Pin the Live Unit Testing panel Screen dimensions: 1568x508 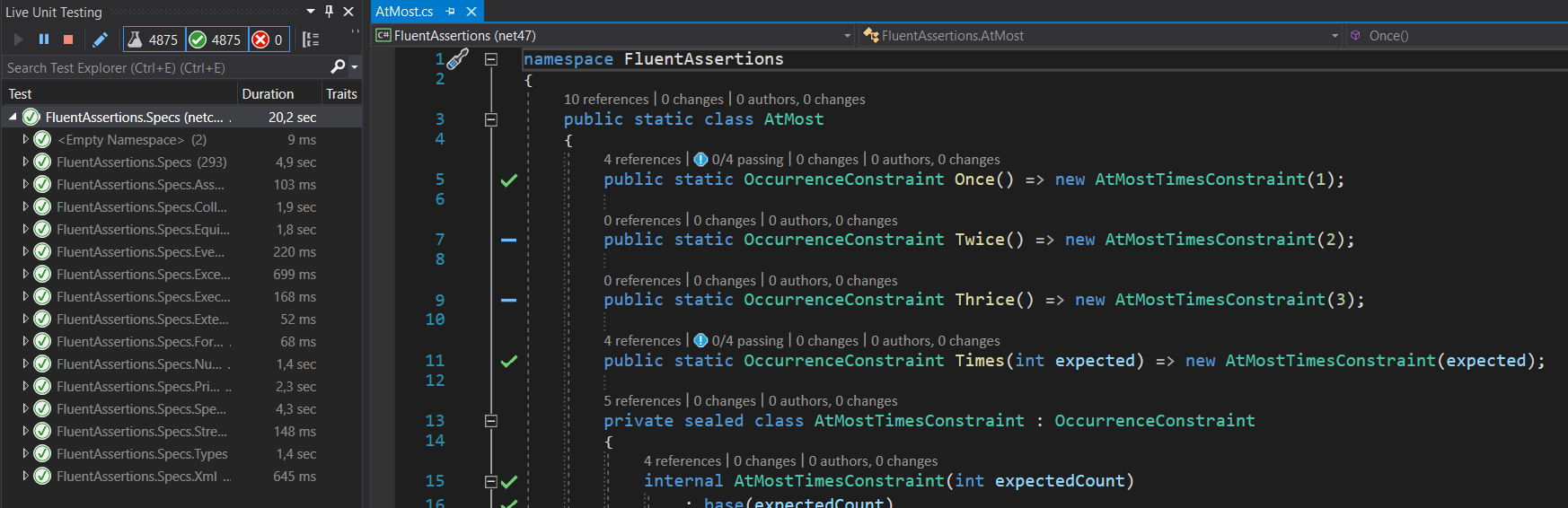[x=329, y=12]
